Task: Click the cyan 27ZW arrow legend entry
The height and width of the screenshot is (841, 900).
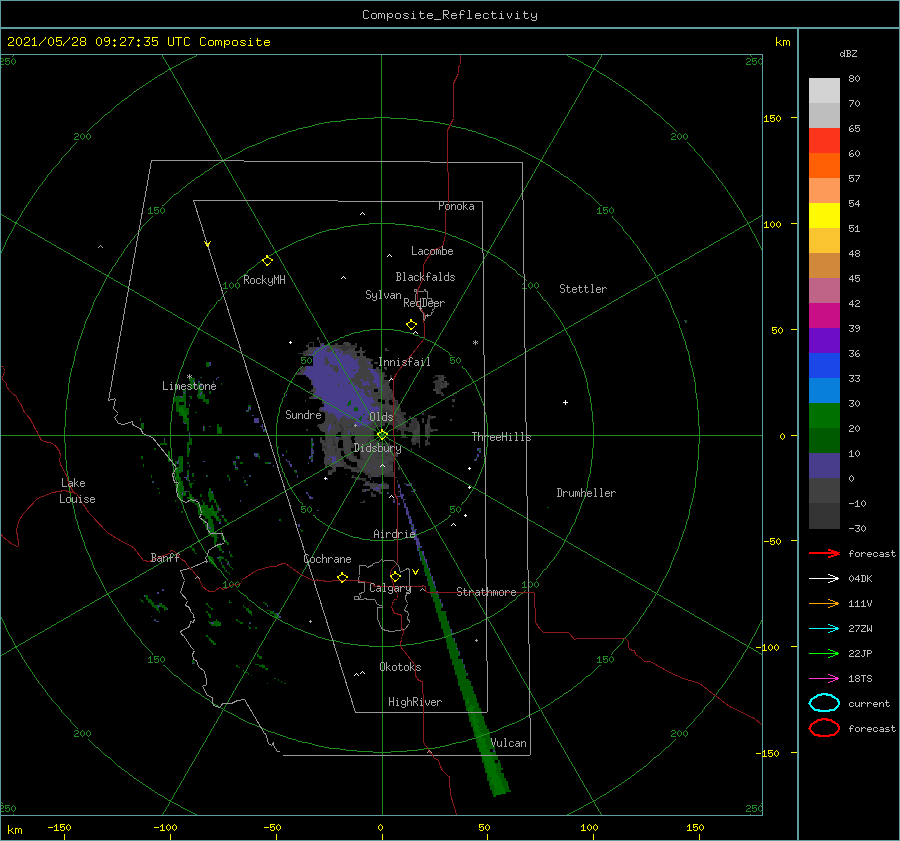Action: point(824,629)
